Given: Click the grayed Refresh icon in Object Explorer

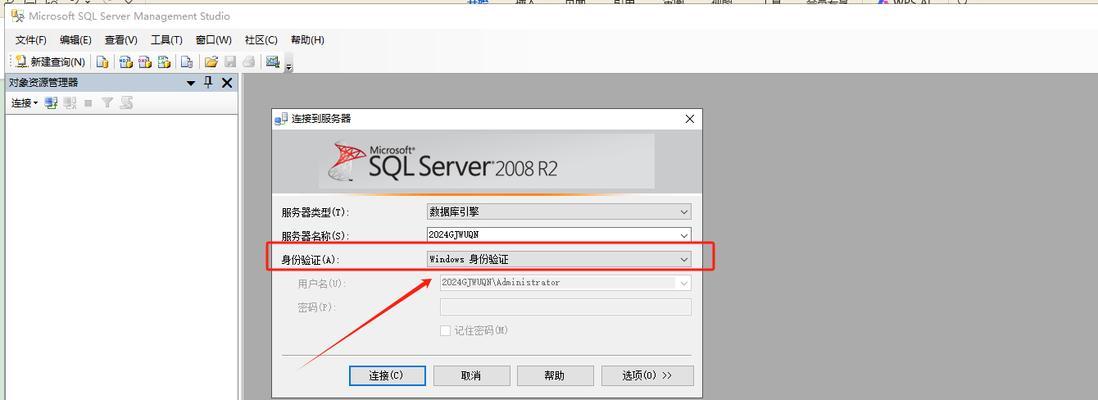Looking at the screenshot, I should click(126, 103).
